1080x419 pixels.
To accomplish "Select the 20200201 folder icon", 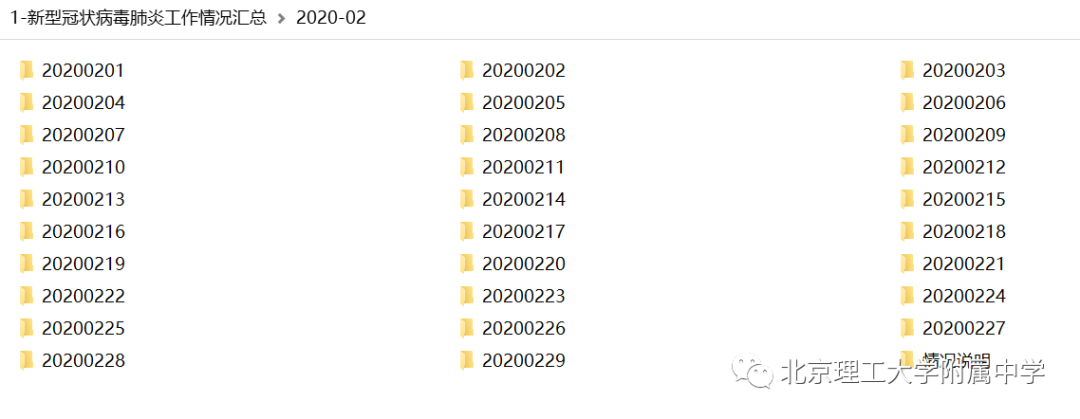I will [26, 70].
